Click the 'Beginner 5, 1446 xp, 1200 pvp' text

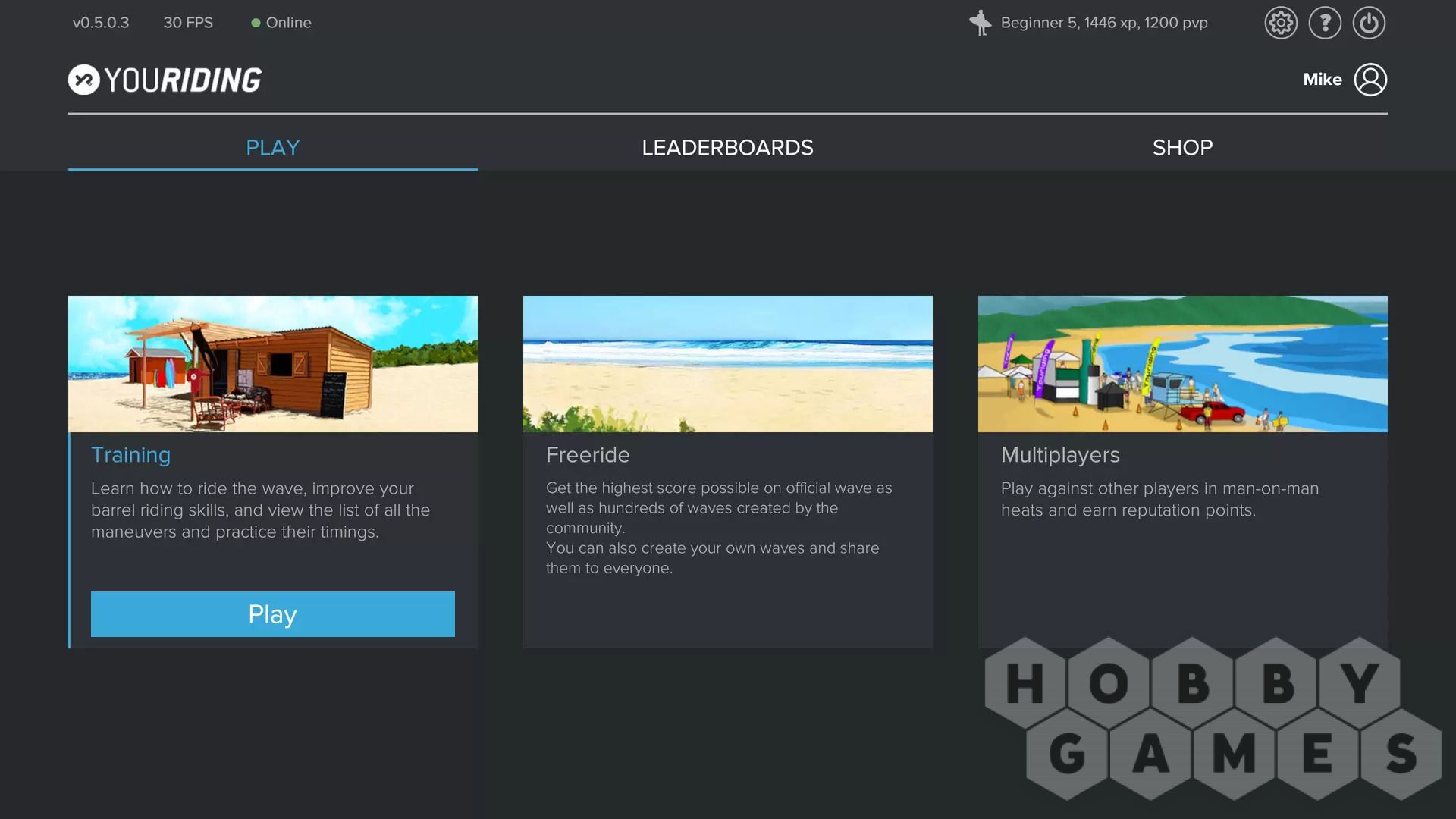[x=1104, y=23]
